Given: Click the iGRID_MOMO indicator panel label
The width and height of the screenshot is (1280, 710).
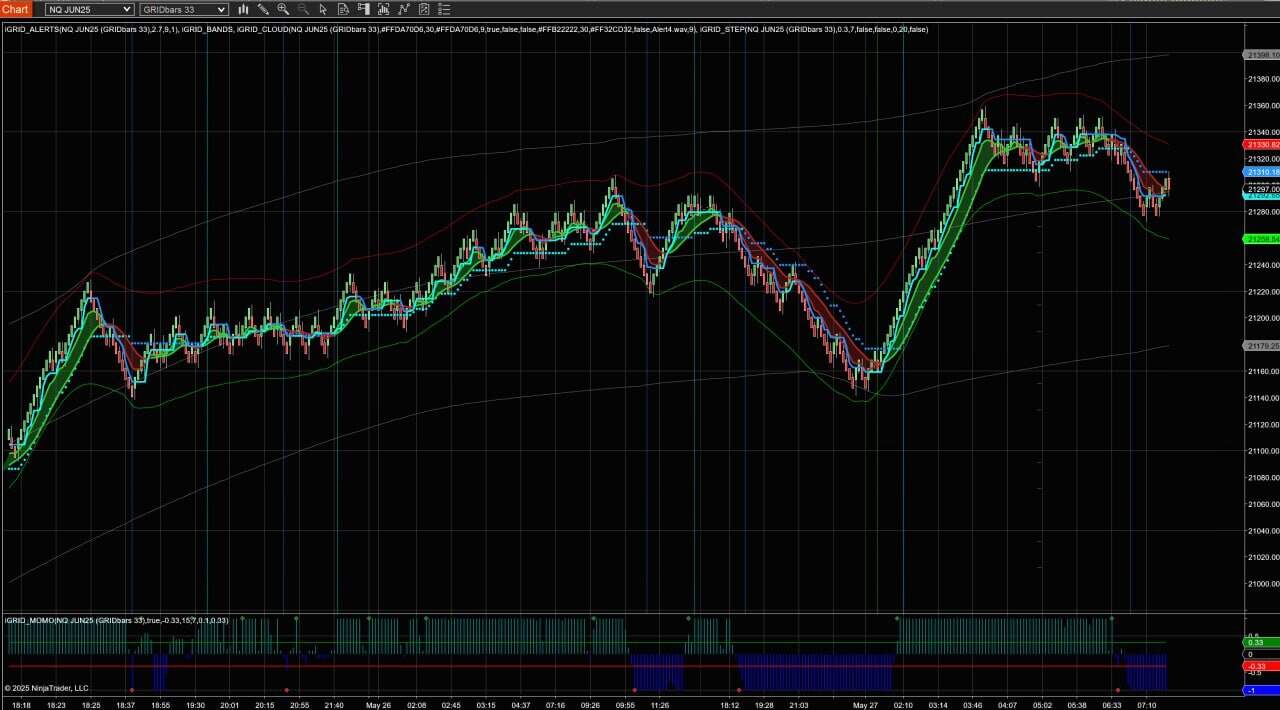Looking at the screenshot, I should (30, 620).
